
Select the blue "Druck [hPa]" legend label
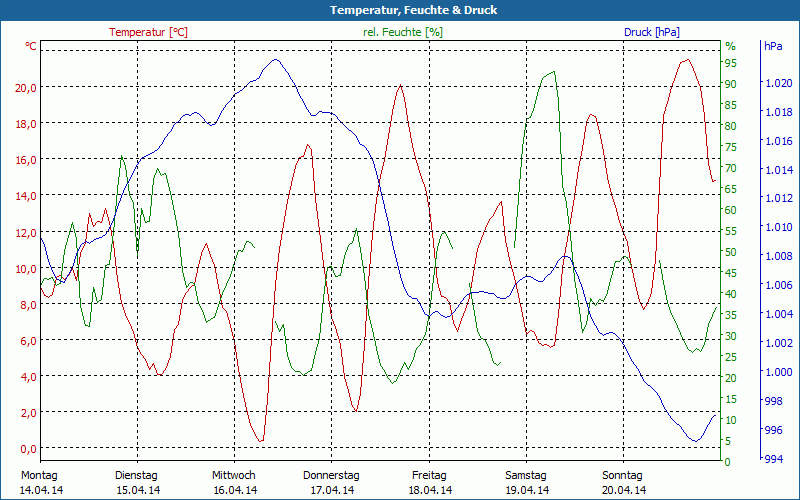651,32
